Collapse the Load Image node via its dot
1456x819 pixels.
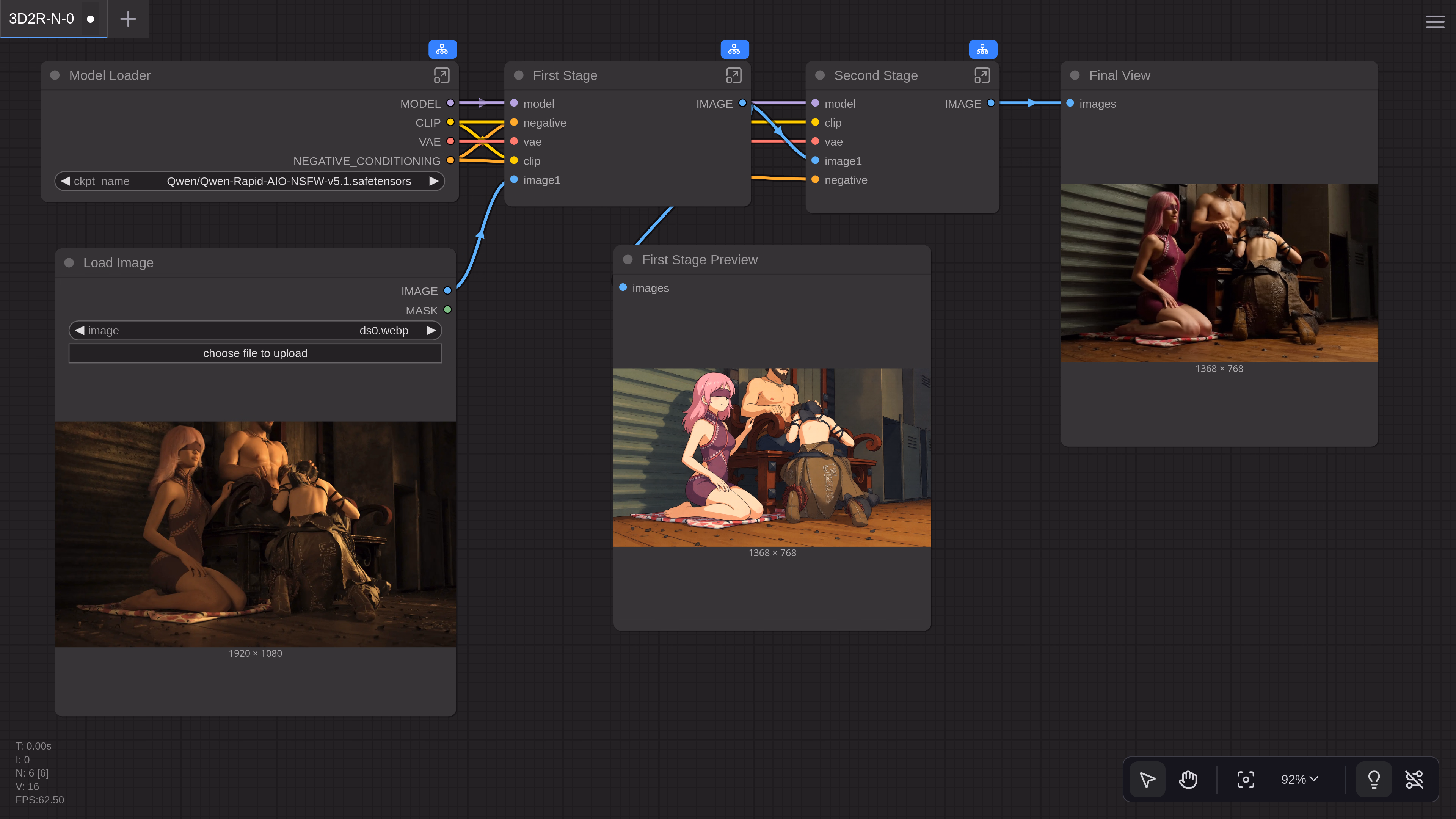coord(69,263)
